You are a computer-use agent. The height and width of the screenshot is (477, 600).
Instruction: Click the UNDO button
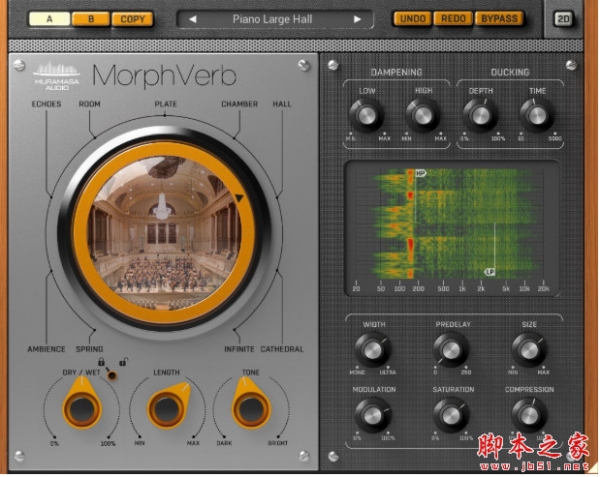coord(412,18)
